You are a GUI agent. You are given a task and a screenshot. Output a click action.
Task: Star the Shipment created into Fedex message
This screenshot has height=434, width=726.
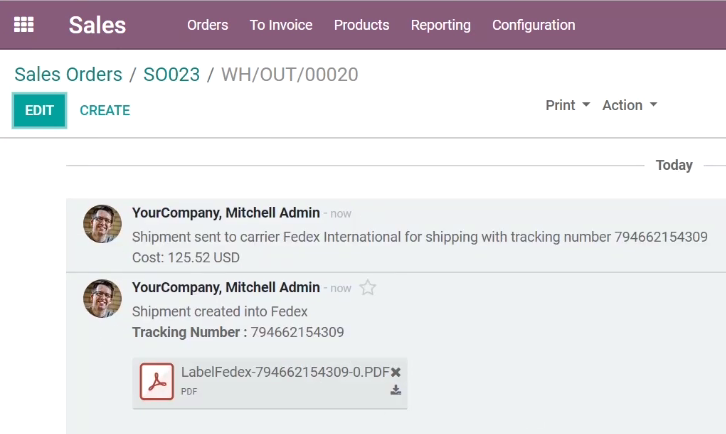[x=368, y=288]
